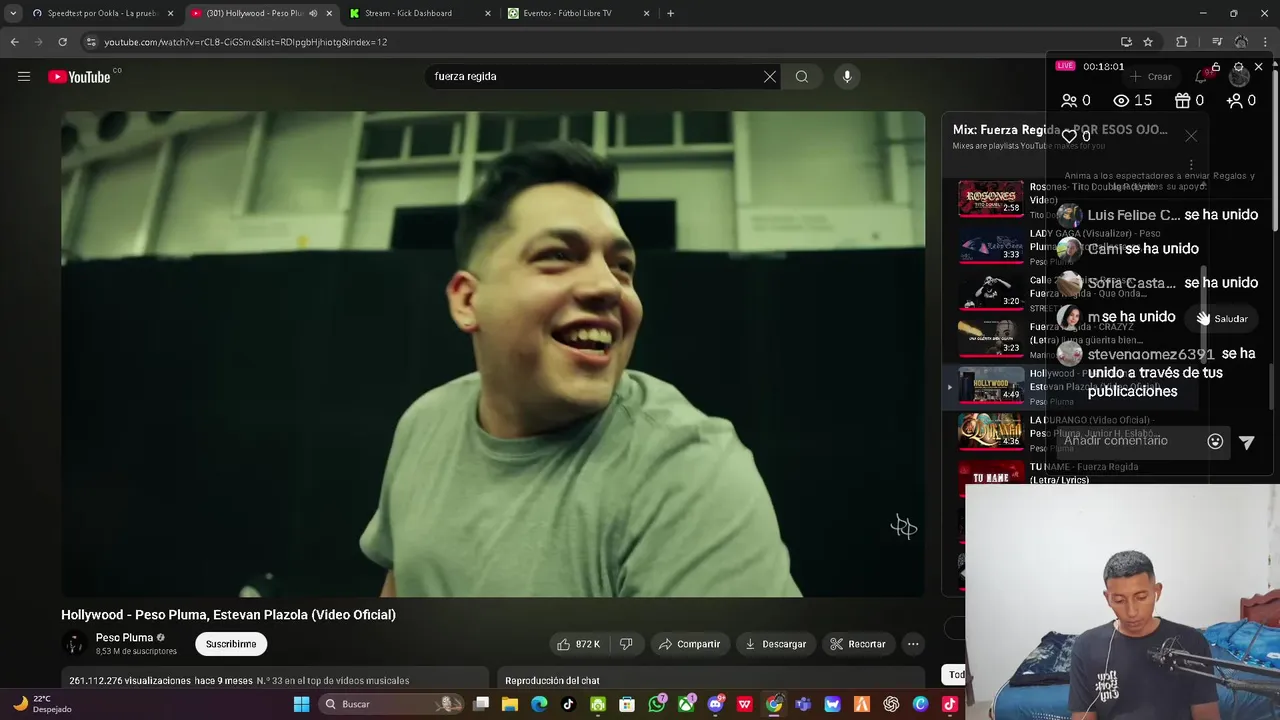This screenshot has width=1280, height=720.
Task: Greet user 'm' with Saludar button
Action: click(x=1223, y=318)
